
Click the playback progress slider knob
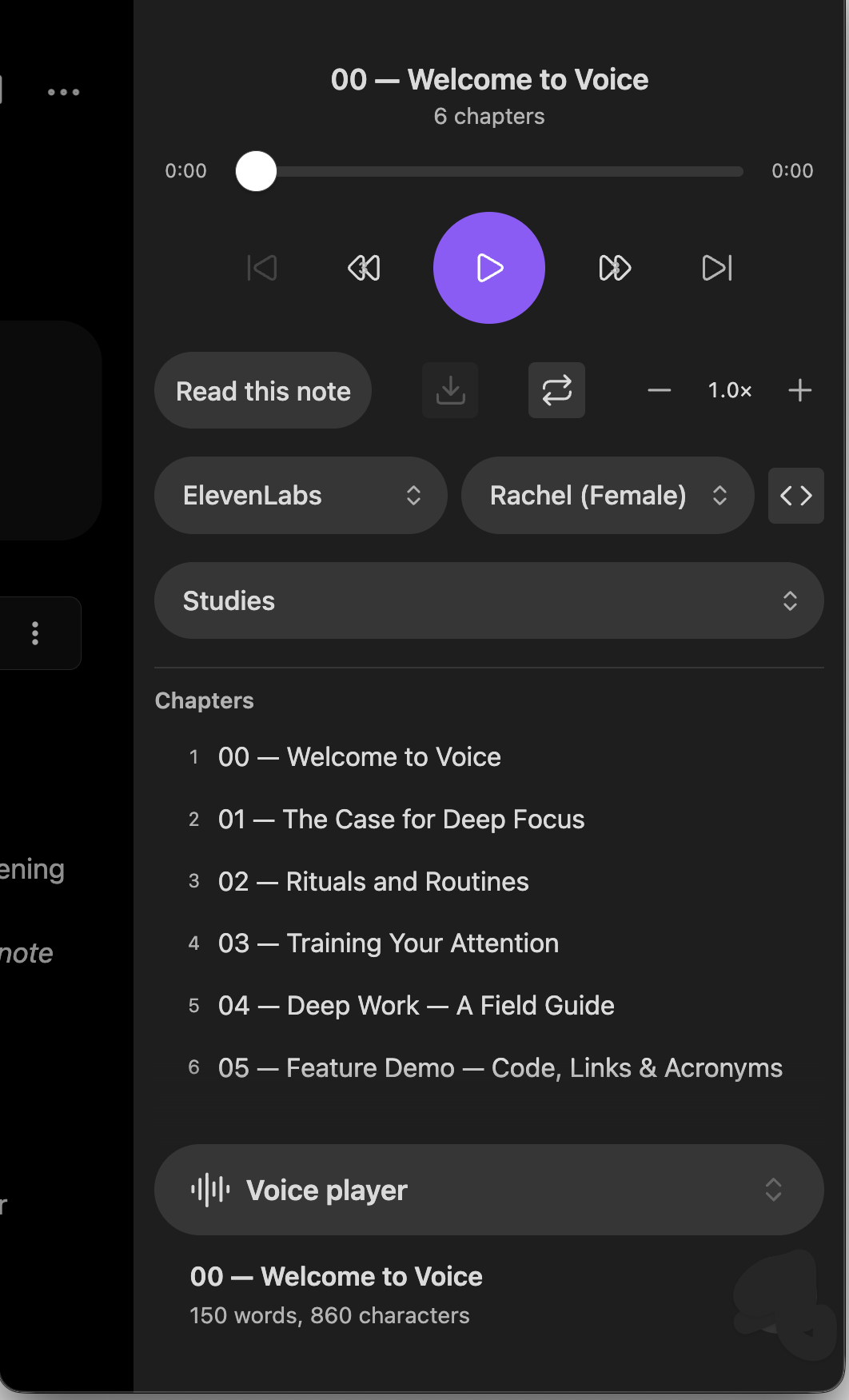point(256,171)
